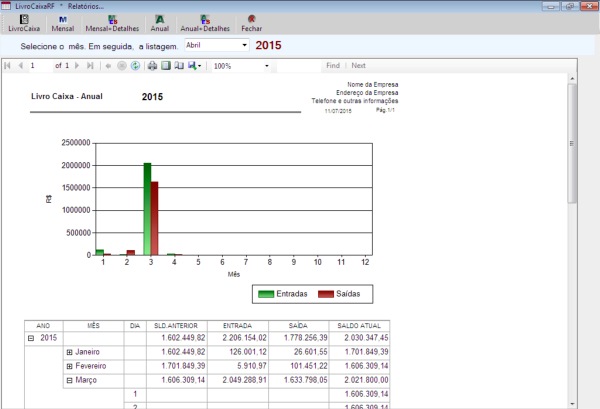Click the current page number field
Image resolution: width=600 pixels, height=409 pixels.
tap(40, 66)
